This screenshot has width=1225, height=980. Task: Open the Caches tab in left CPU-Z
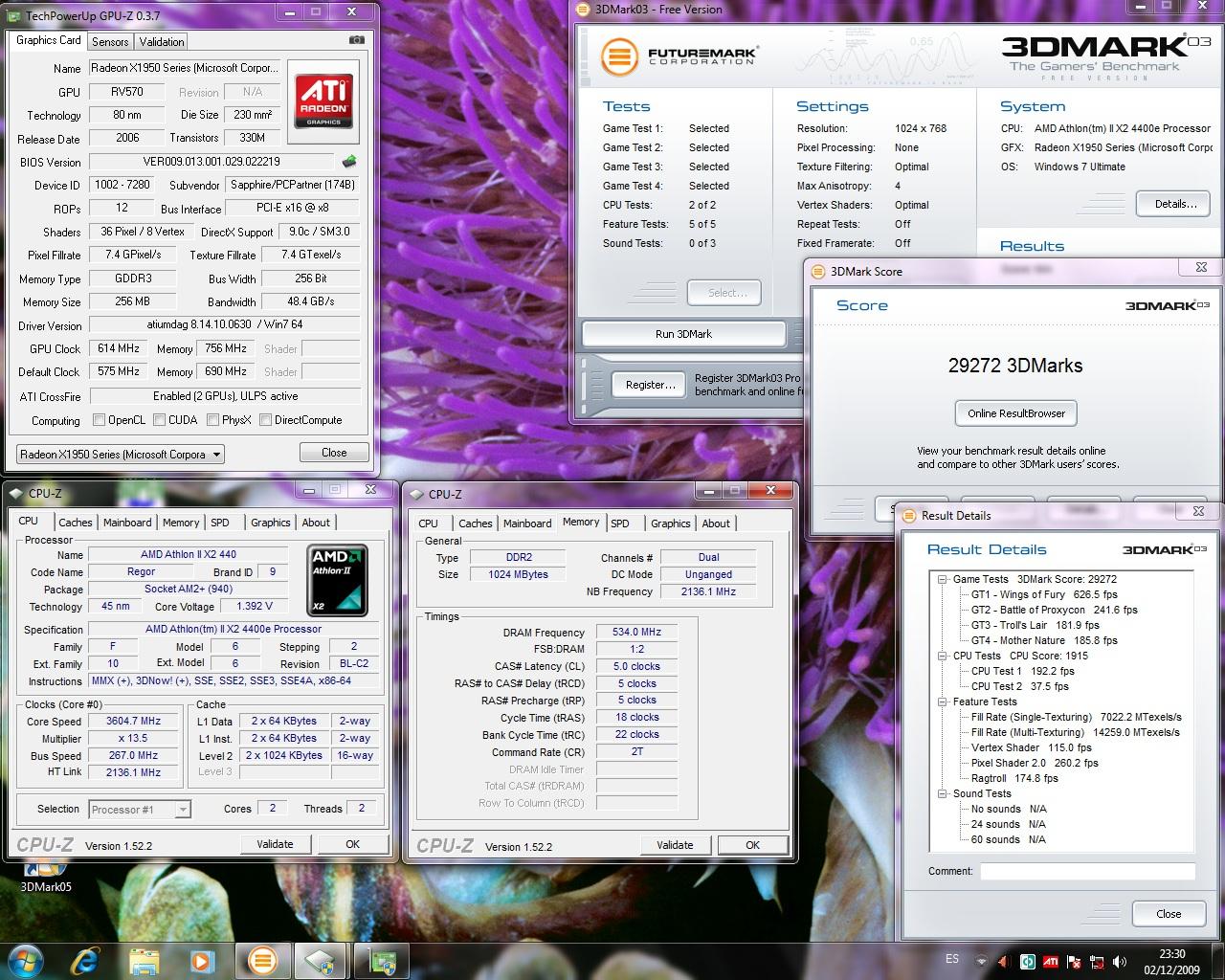(76, 523)
